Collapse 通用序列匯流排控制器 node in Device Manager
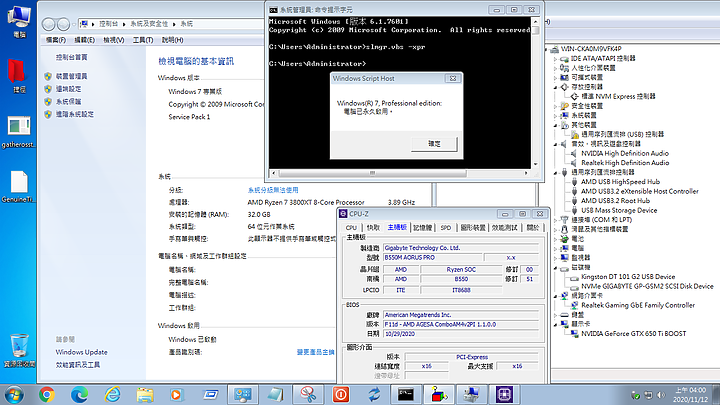 click(x=556, y=173)
